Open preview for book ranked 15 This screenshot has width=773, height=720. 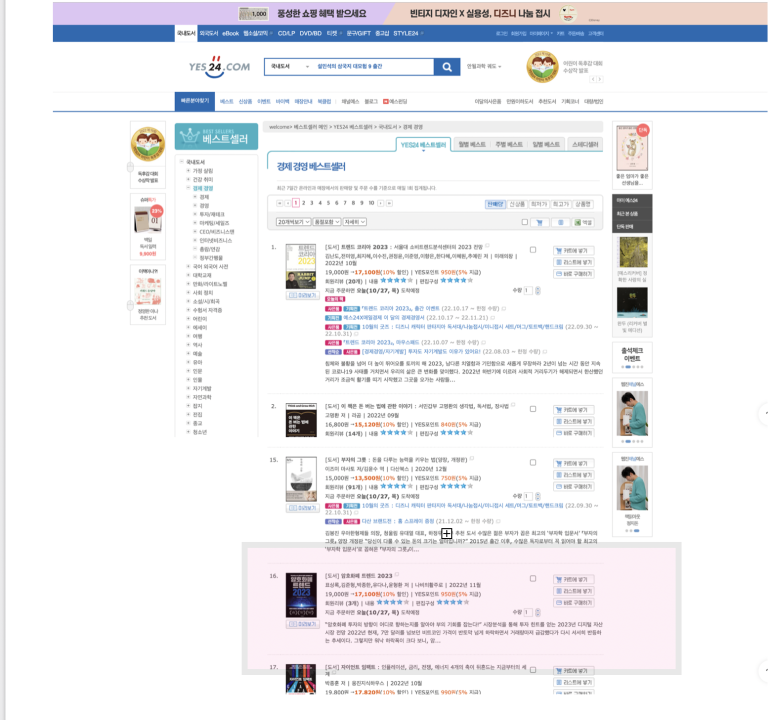(x=302, y=508)
